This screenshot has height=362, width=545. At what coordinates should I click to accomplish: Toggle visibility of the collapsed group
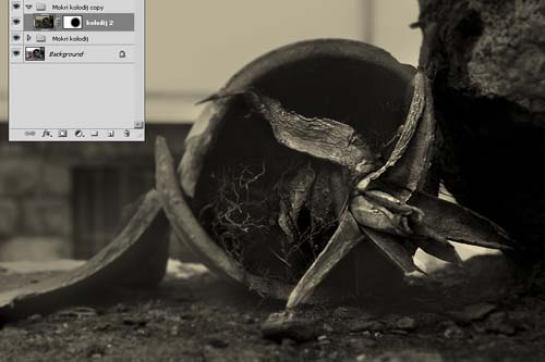[16, 38]
